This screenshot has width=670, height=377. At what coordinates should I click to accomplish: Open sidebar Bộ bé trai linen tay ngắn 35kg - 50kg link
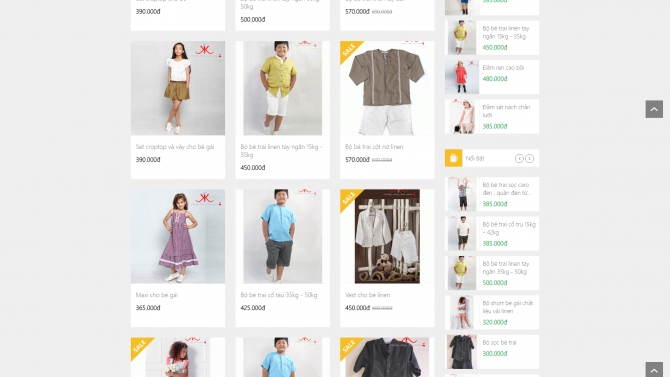pos(506,268)
